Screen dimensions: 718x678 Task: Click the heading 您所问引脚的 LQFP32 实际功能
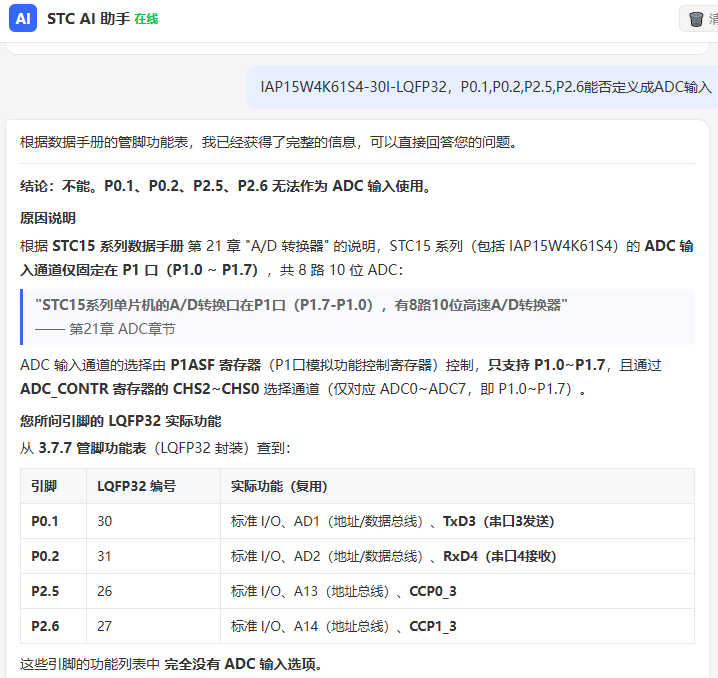pos(120,421)
